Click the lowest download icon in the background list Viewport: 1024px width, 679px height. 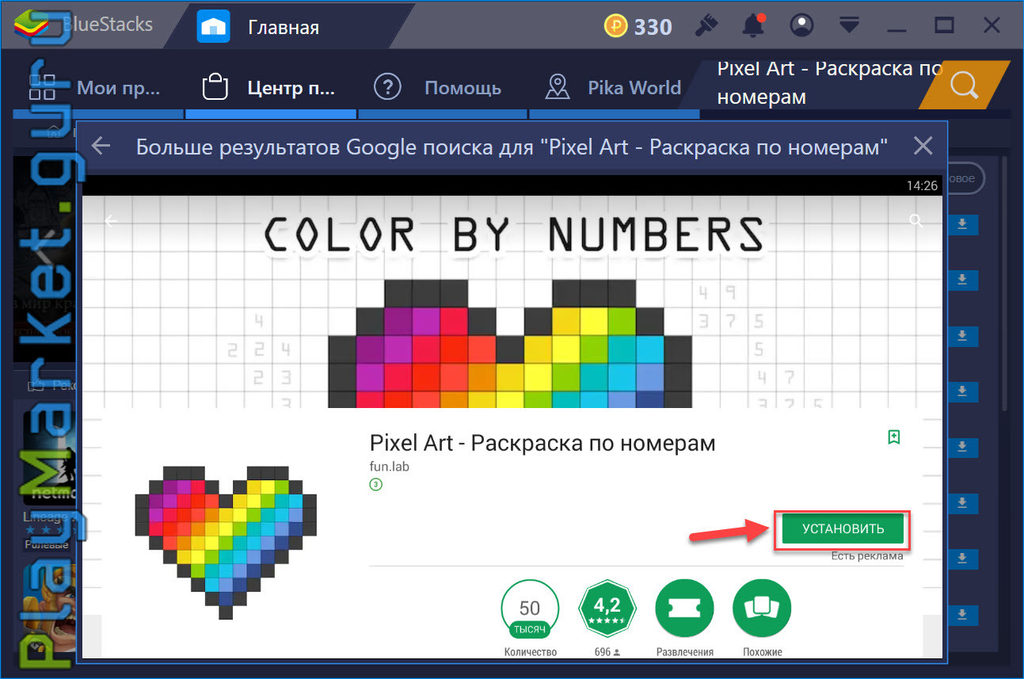(x=962, y=614)
